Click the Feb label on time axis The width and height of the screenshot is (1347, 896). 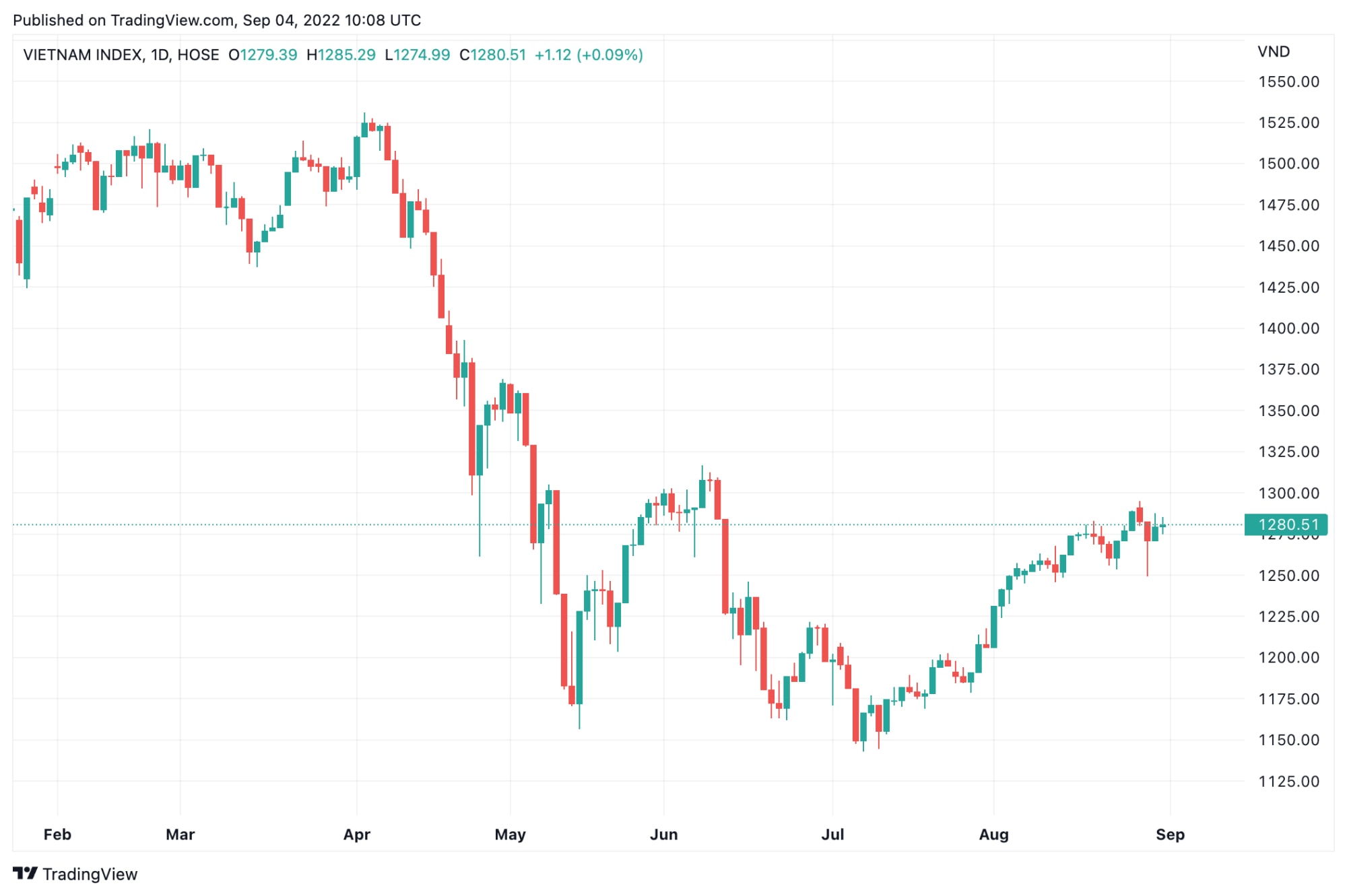point(57,834)
